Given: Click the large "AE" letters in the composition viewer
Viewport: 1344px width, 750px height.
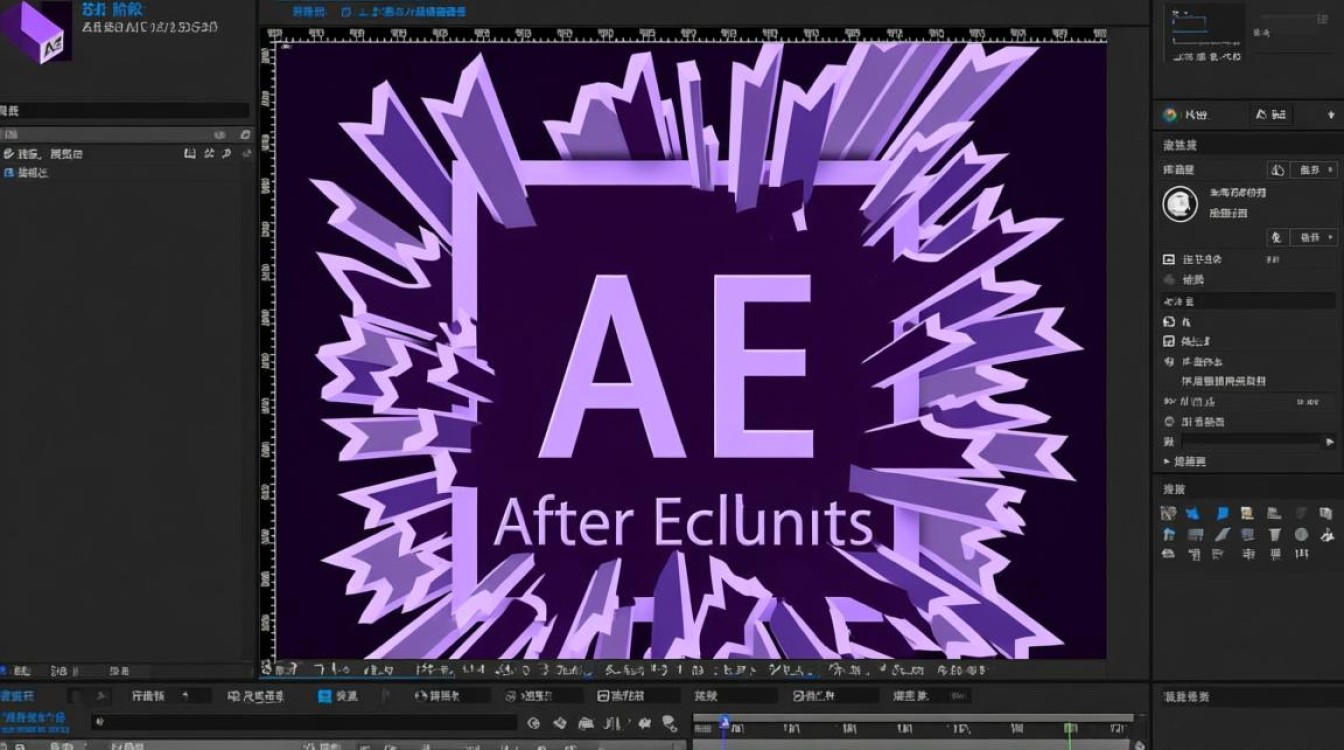Looking at the screenshot, I should point(677,365).
